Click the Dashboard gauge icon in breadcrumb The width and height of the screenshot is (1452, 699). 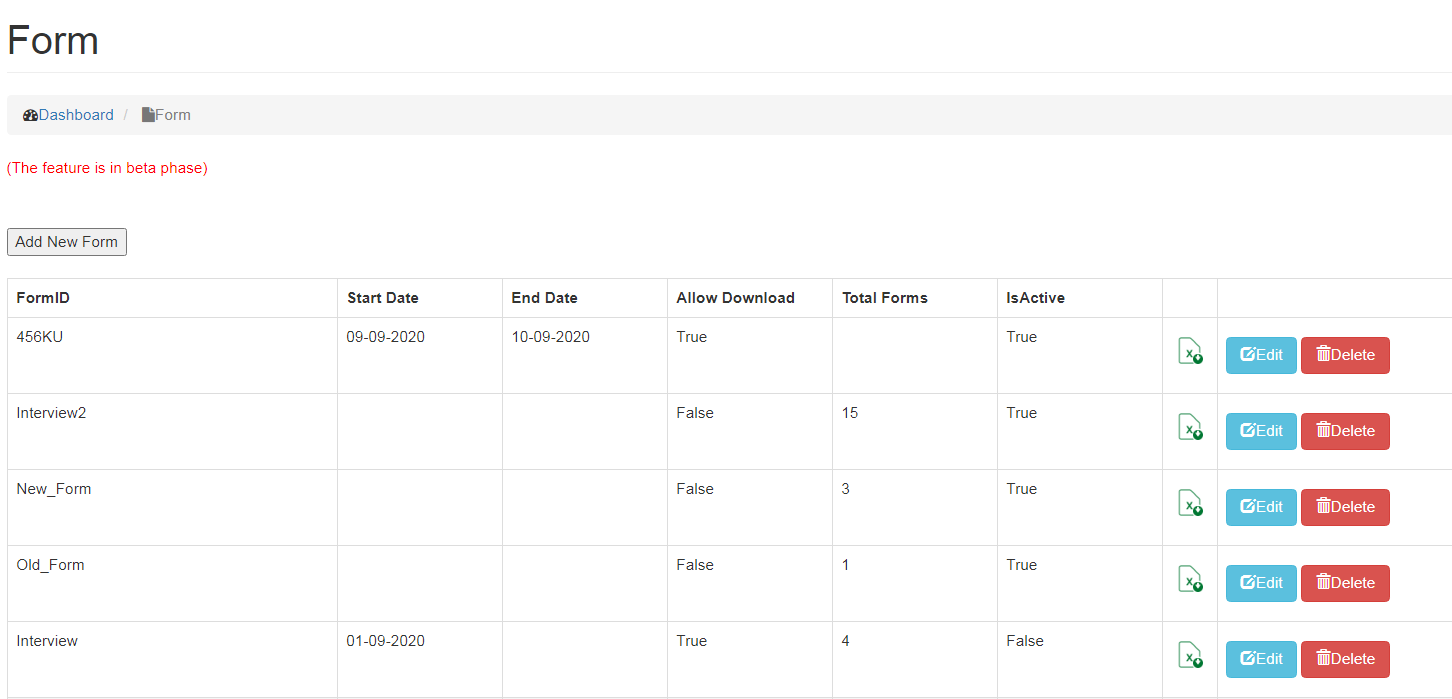[30, 115]
